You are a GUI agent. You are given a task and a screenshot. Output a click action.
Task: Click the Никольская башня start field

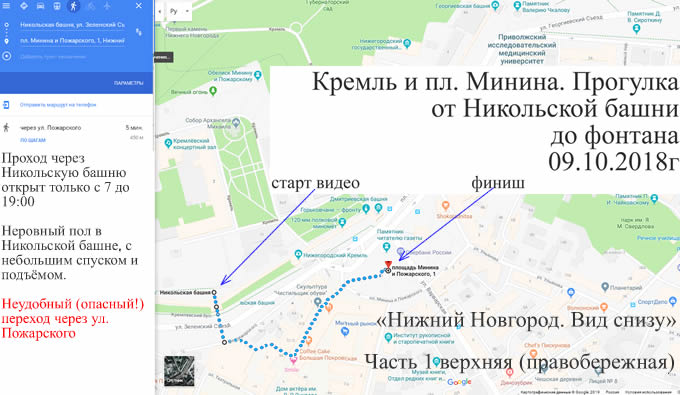click(x=72, y=25)
